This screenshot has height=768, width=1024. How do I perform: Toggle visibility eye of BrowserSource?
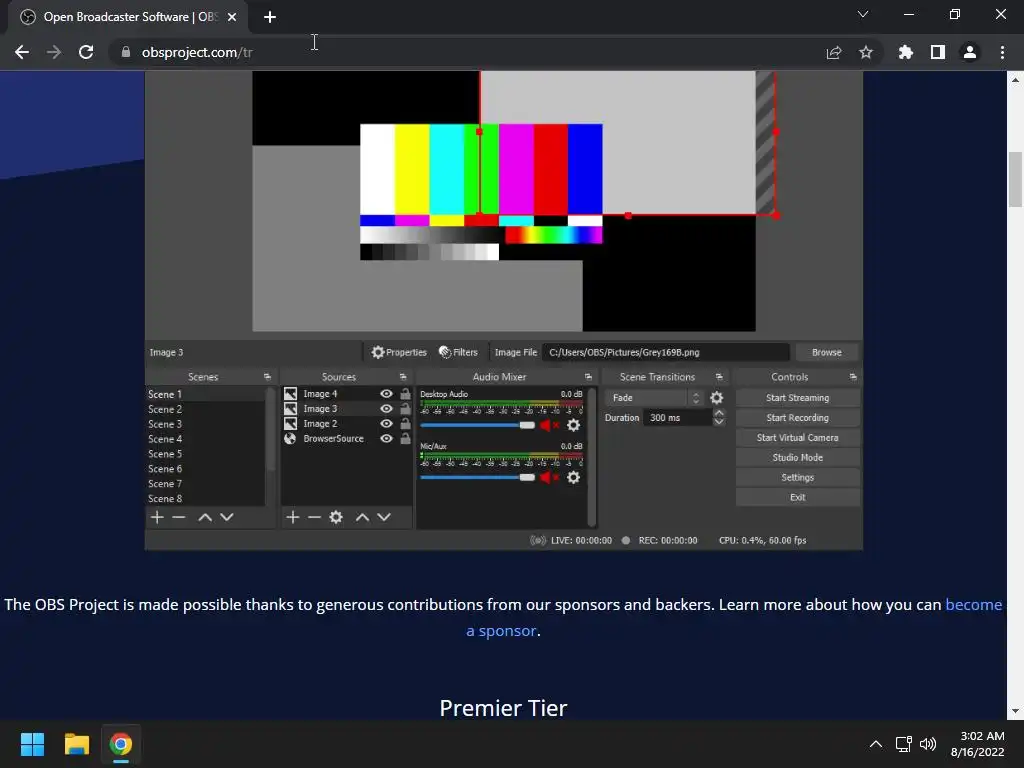pos(387,438)
